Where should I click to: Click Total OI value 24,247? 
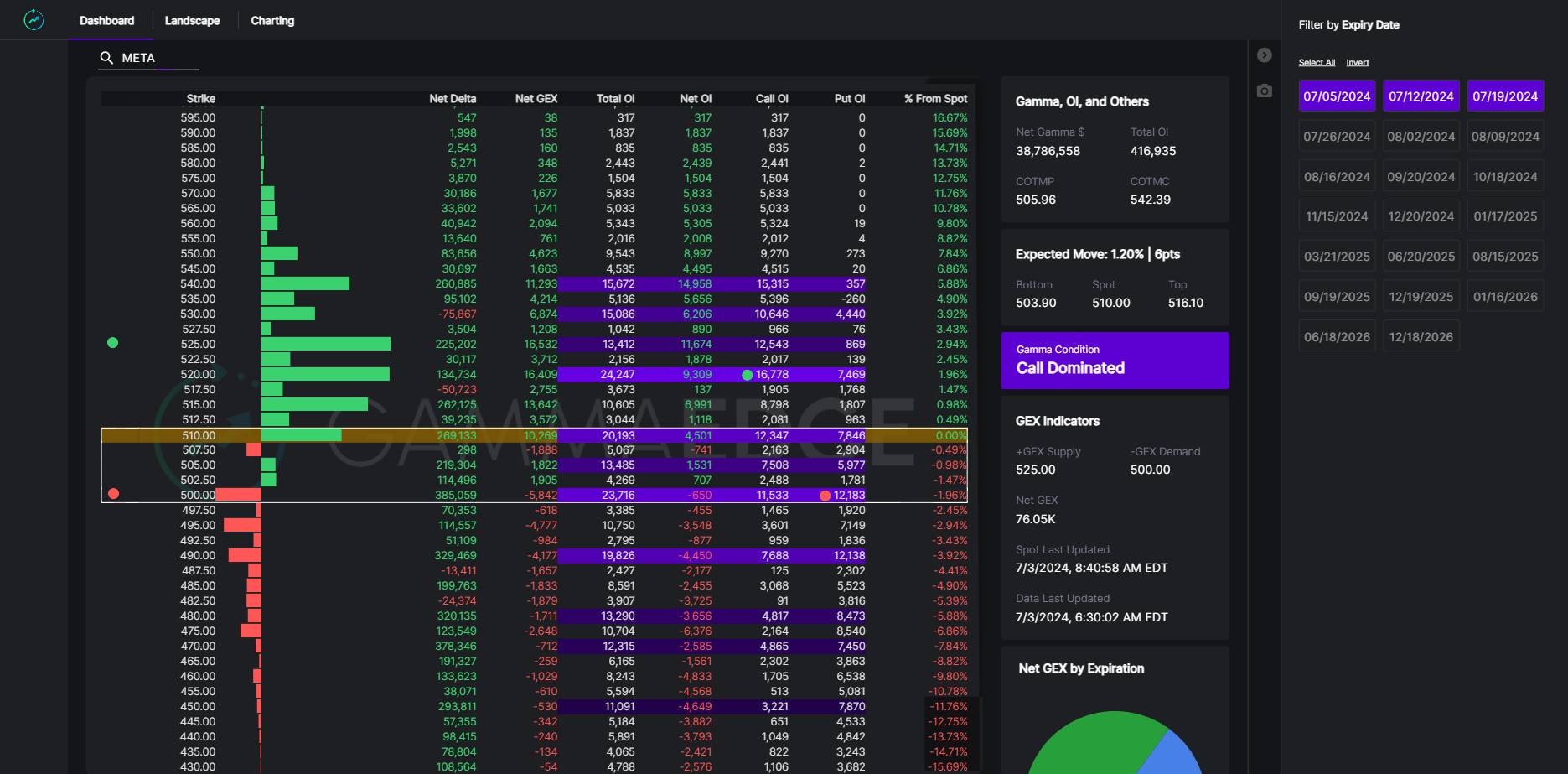pos(618,374)
